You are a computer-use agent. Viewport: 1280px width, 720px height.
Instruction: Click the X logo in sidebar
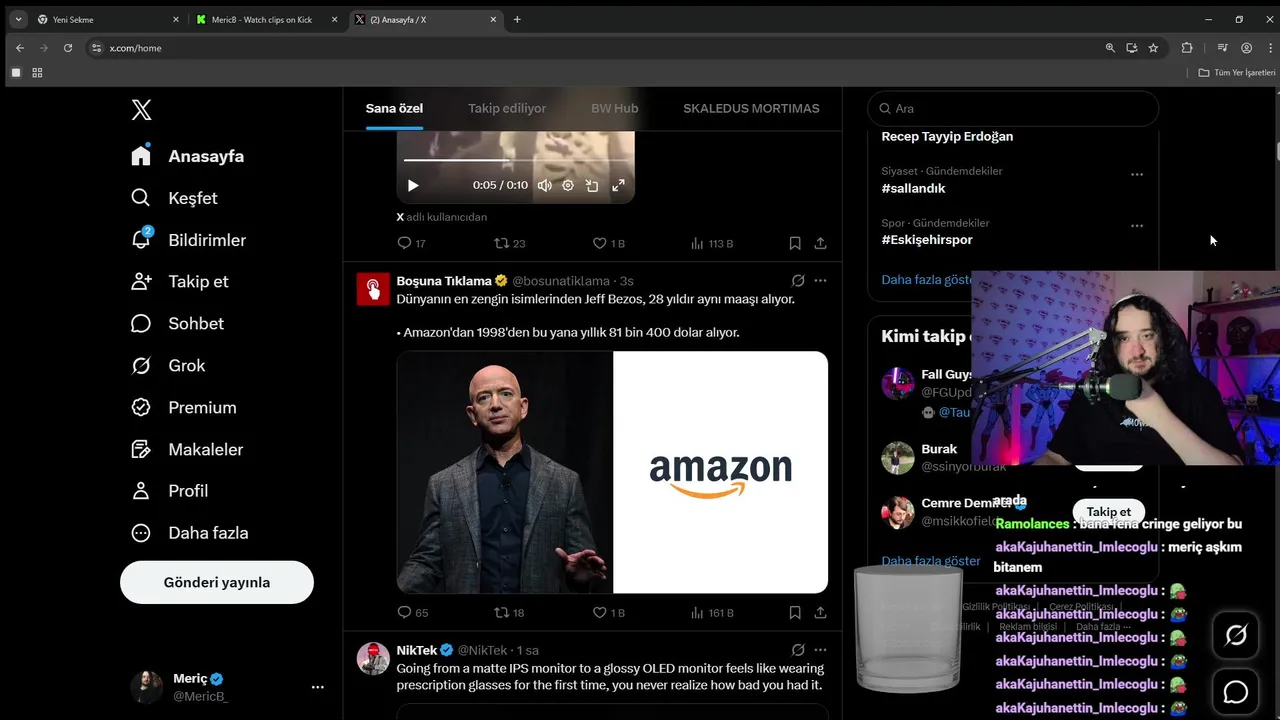[141, 110]
